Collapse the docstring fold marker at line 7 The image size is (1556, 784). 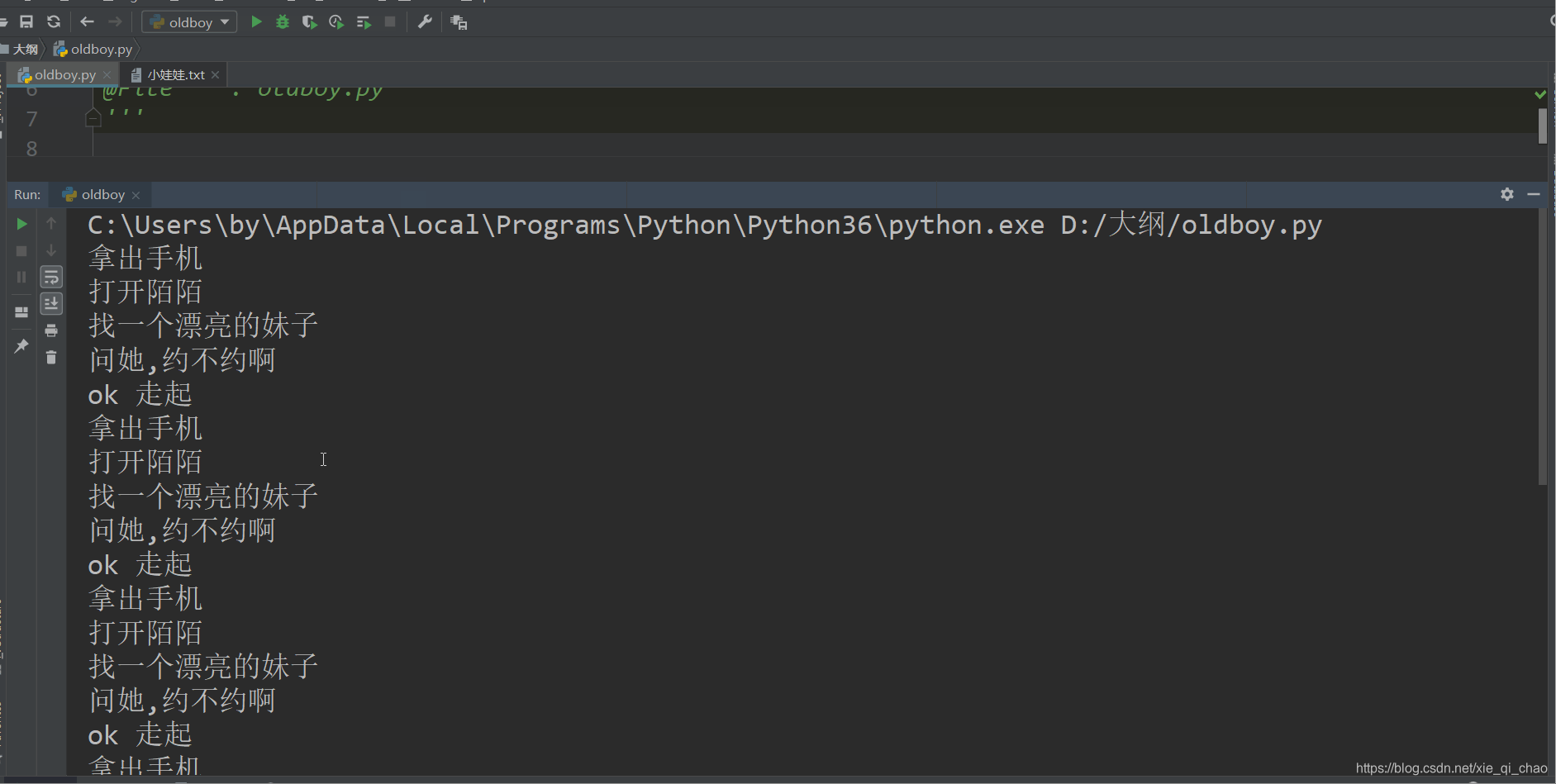(x=93, y=118)
